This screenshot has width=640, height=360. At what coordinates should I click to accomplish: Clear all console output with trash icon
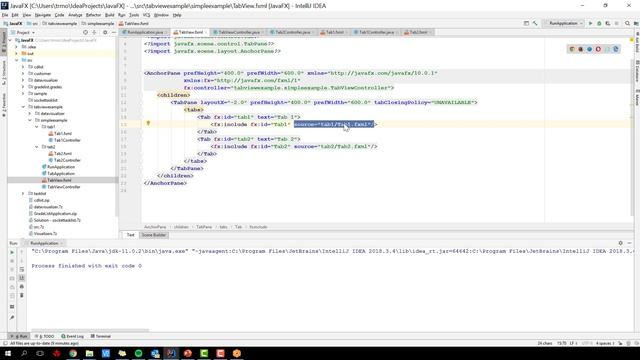pos(22,295)
